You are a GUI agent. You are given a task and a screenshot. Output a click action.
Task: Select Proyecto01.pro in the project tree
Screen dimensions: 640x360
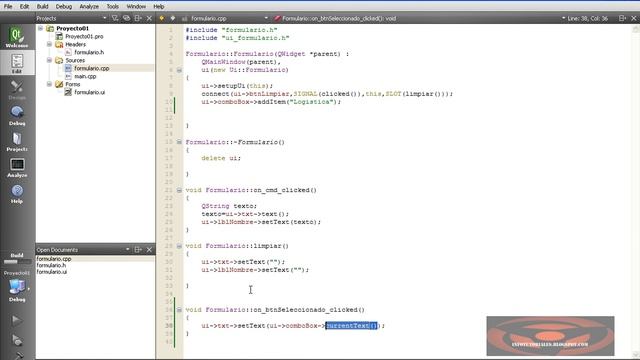tap(84, 36)
